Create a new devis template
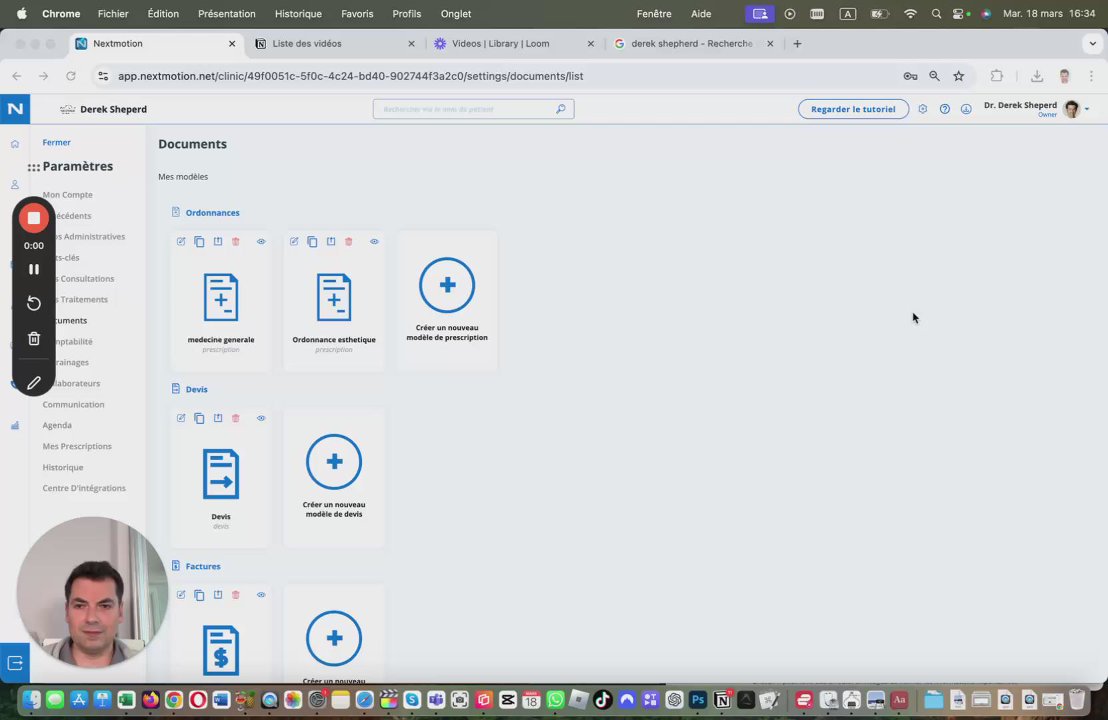 pyautogui.click(x=334, y=476)
